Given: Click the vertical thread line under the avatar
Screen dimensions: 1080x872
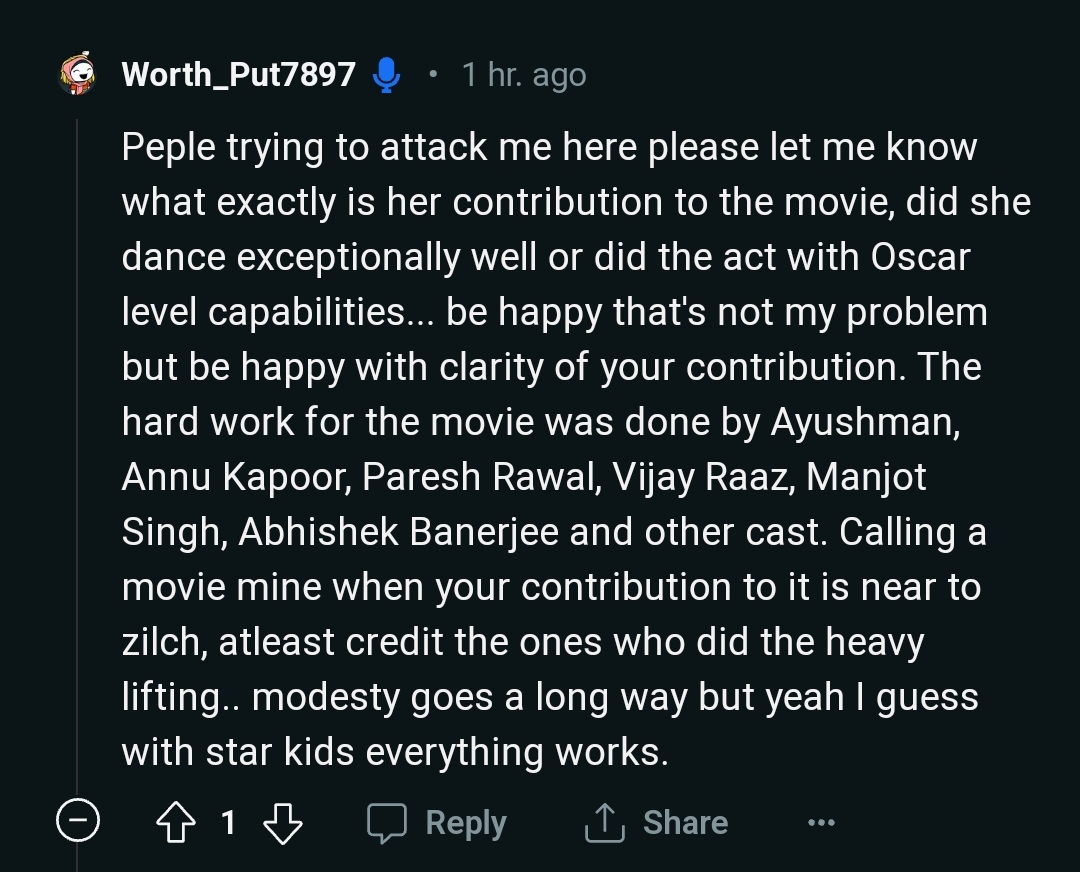Looking at the screenshot, I should point(78,450).
